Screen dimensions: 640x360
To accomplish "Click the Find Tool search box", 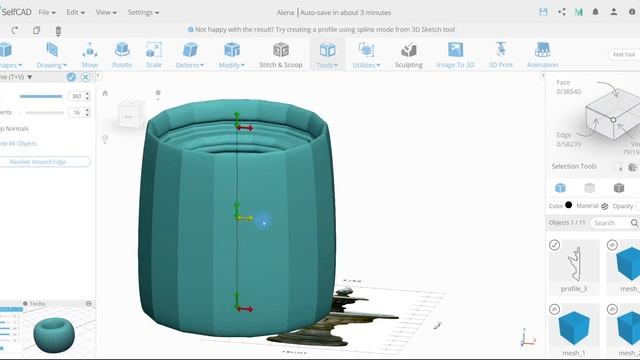I will point(624,54).
